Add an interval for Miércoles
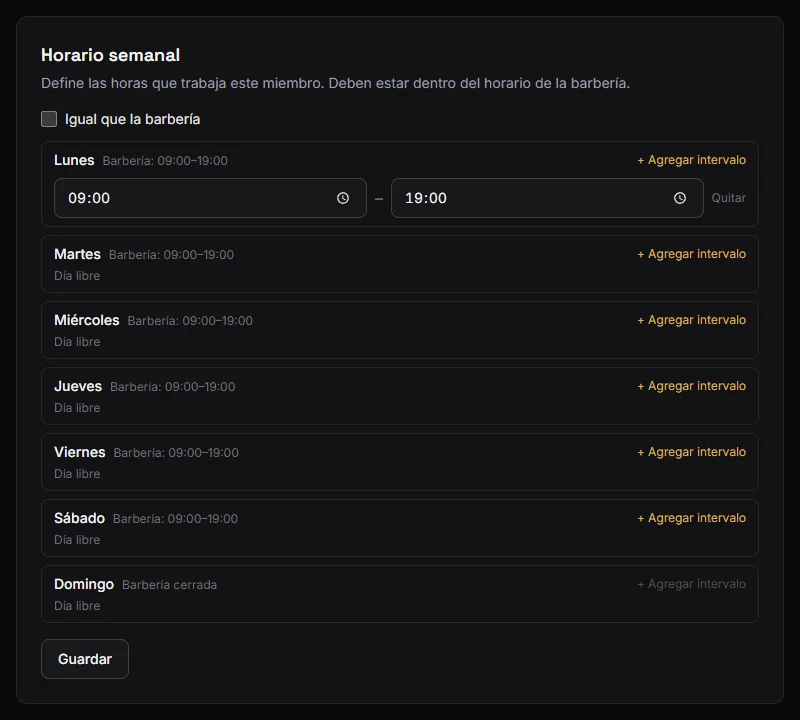Image resolution: width=800 pixels, height=720 pixels. [x=691, y=320]
